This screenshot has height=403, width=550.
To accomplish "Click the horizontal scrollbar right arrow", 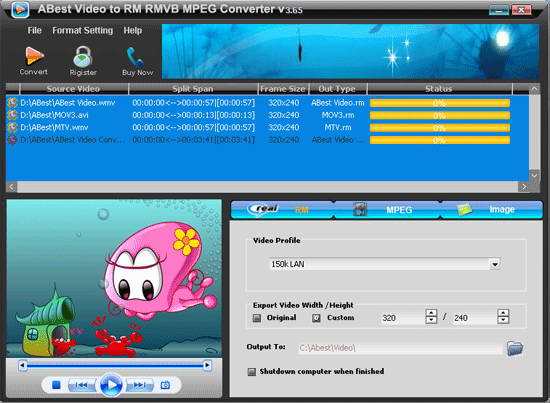I will (x=523, y=187).
